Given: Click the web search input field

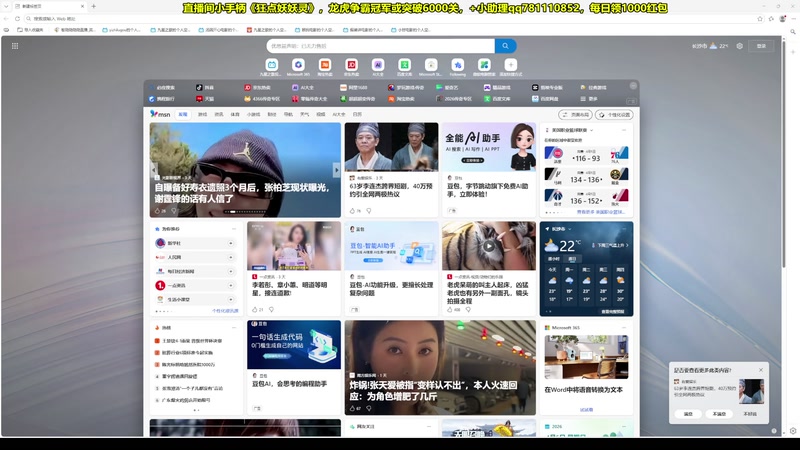Looking at the screenshot, I should coord(380,46).
